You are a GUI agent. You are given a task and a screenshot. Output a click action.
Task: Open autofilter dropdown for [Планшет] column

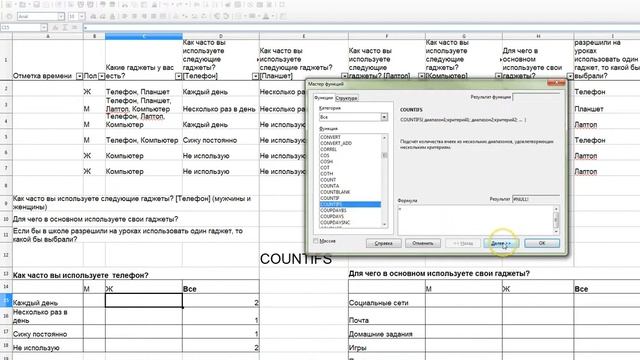pos(344,76)
